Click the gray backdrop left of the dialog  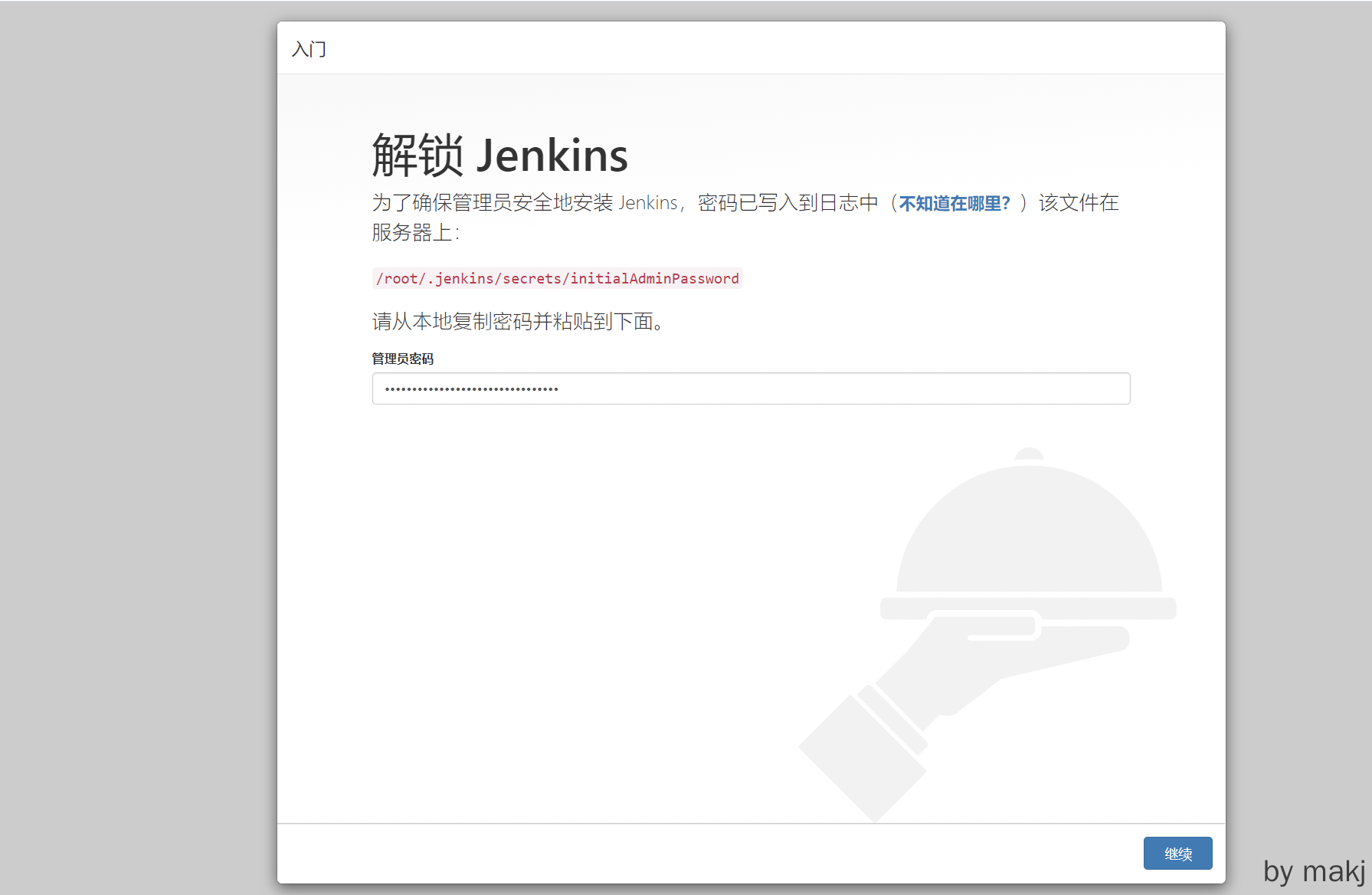138,444
